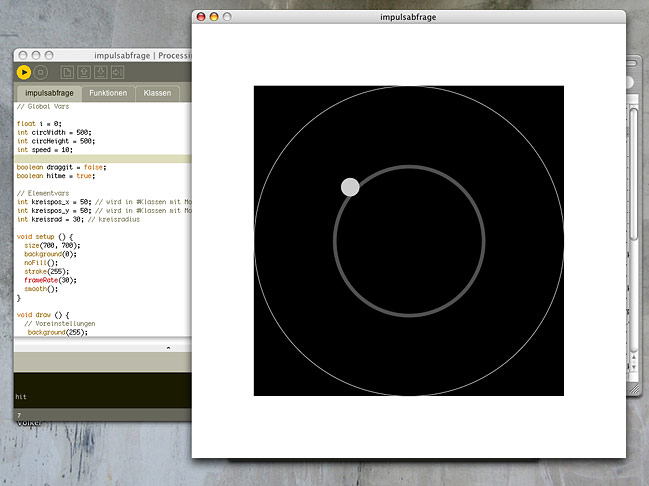Click the Export toolbar icon
Screen dimensions: 649x486
click(117, 72)
